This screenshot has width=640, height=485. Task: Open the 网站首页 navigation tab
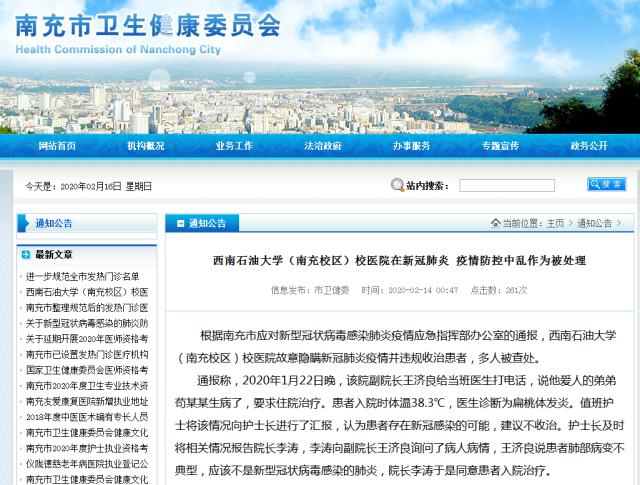click(57, 146)
